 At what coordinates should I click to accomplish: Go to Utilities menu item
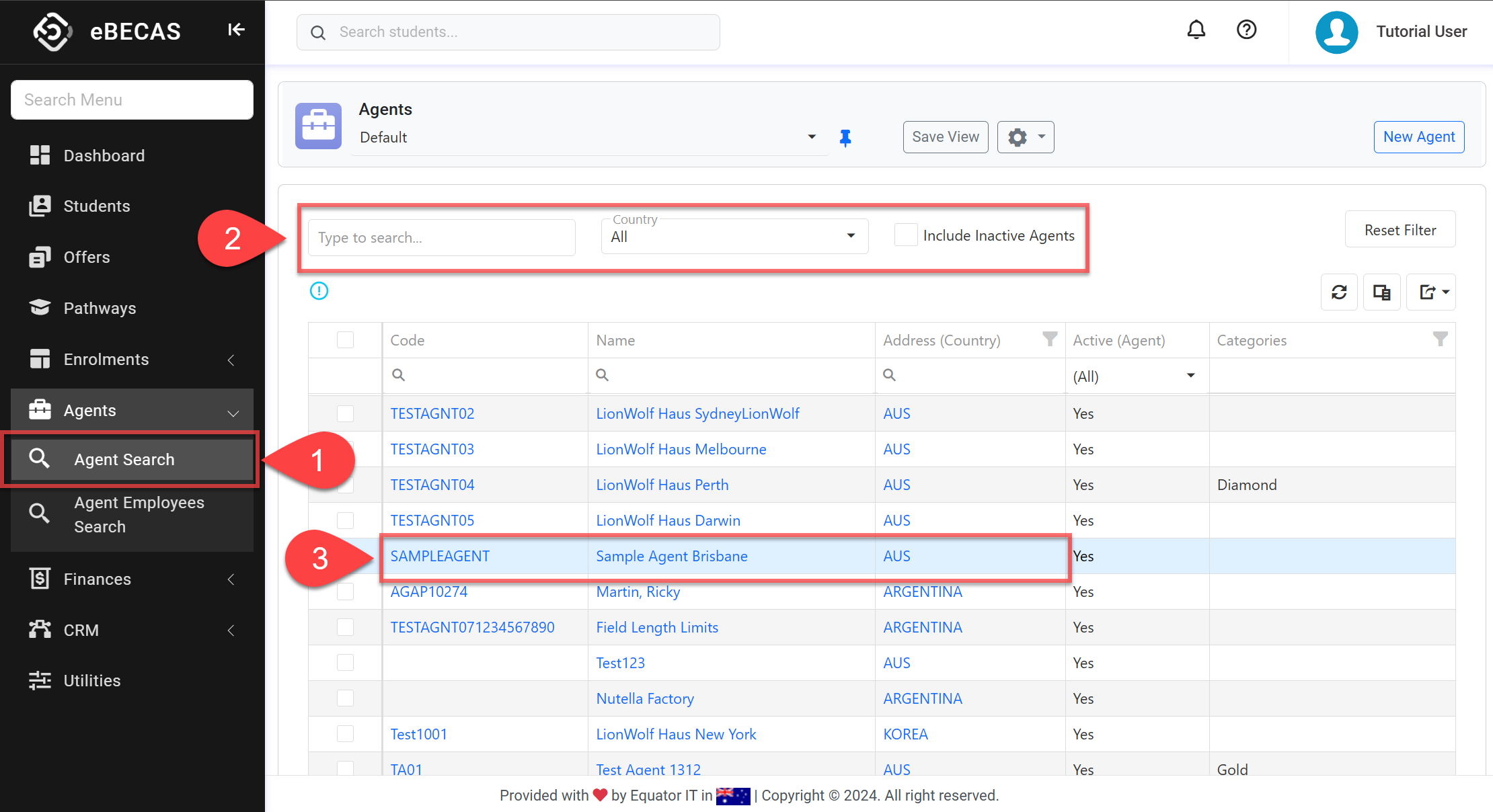(x=92, y=680)
